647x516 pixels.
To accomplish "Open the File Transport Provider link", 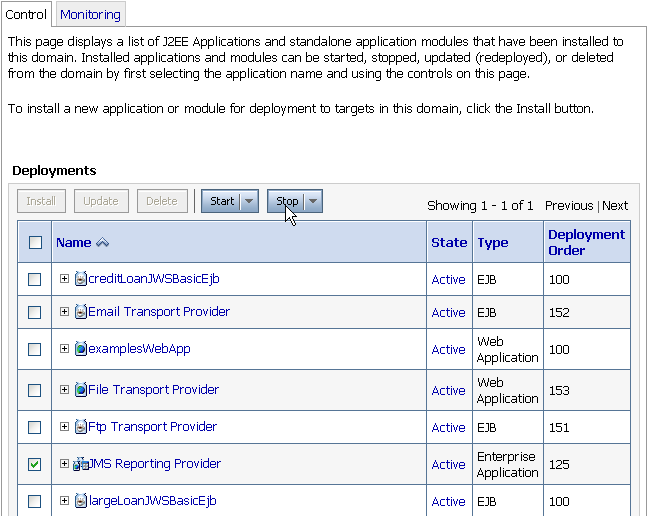I will click(153, 390).
